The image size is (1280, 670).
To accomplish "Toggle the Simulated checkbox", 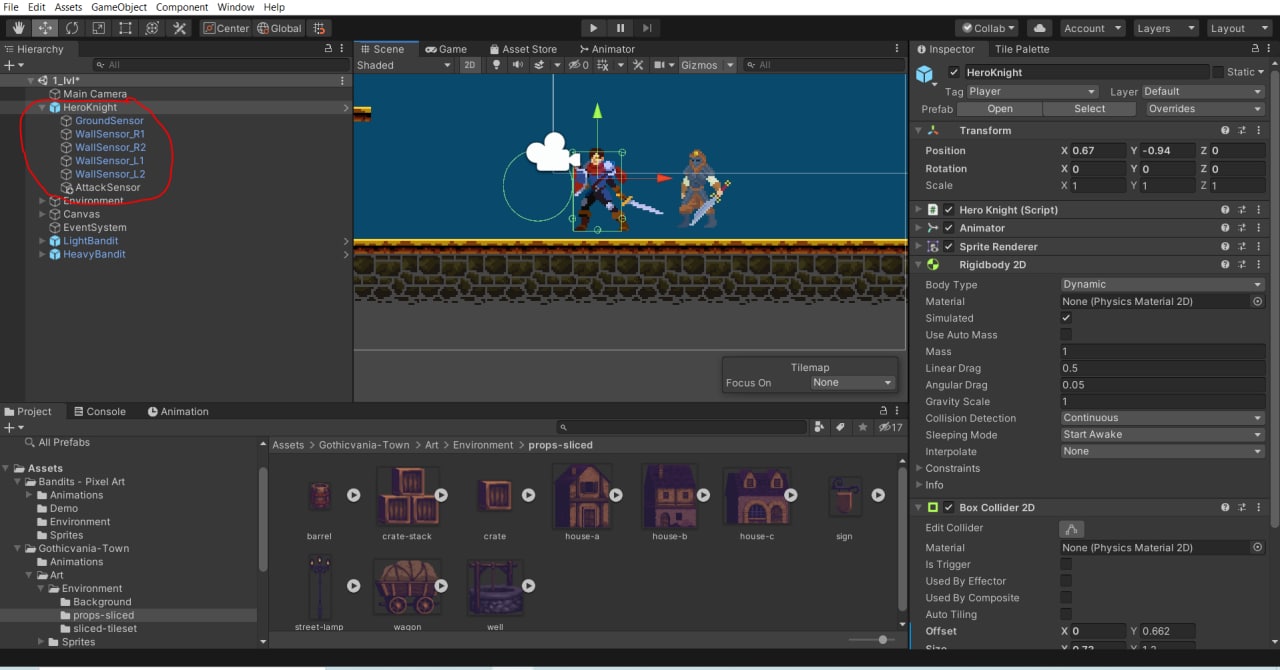I will click(x=1066, y=318).
